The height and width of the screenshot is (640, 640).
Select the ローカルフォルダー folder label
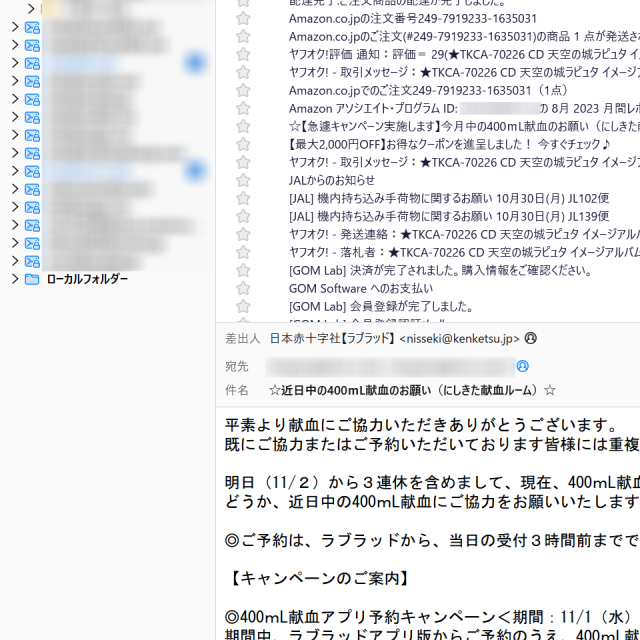point(87,279)
